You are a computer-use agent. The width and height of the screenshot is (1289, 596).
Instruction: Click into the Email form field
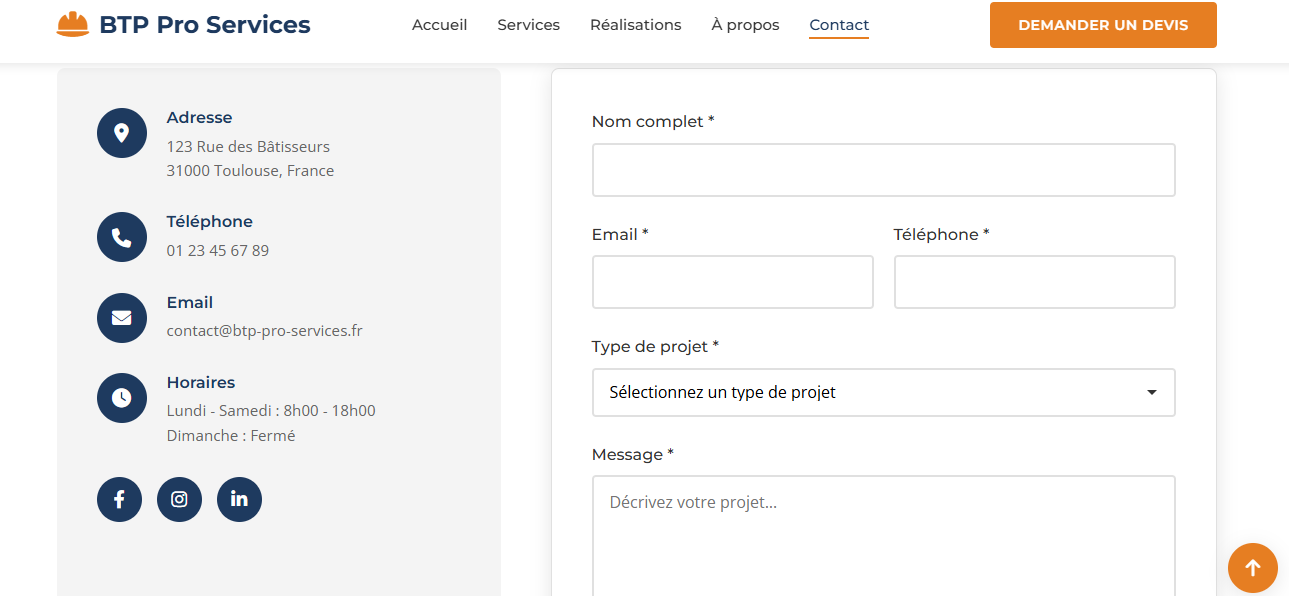pos(732,282)
